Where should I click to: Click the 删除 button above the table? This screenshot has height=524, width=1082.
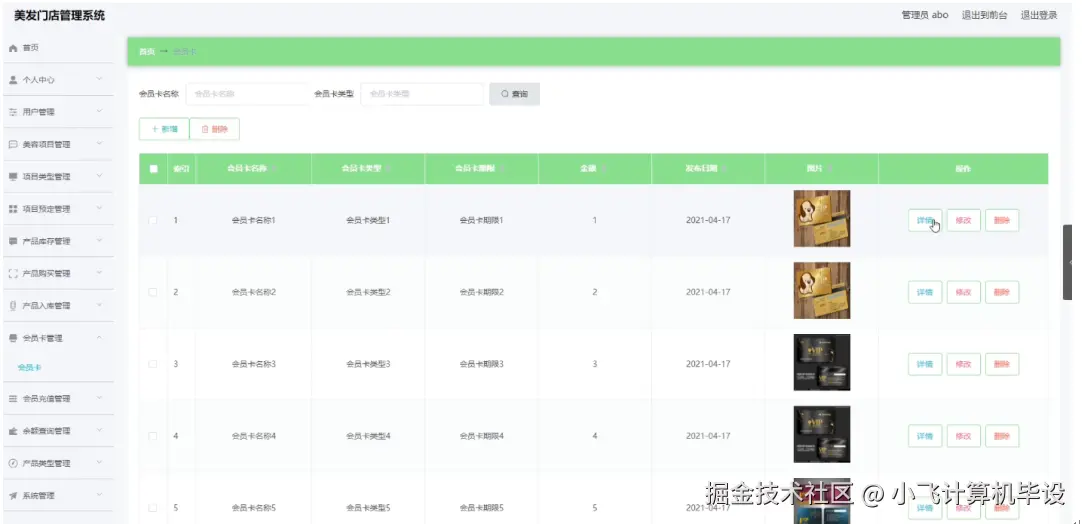[215, 129]
